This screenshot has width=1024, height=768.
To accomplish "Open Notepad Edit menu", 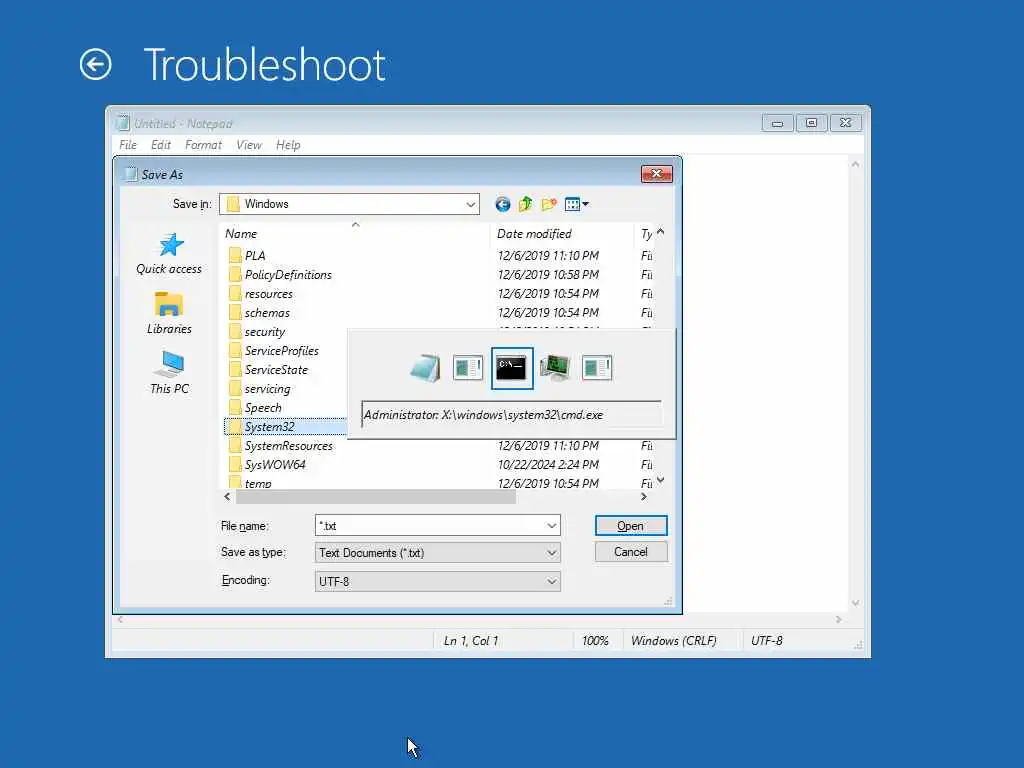I will [161, 145].
